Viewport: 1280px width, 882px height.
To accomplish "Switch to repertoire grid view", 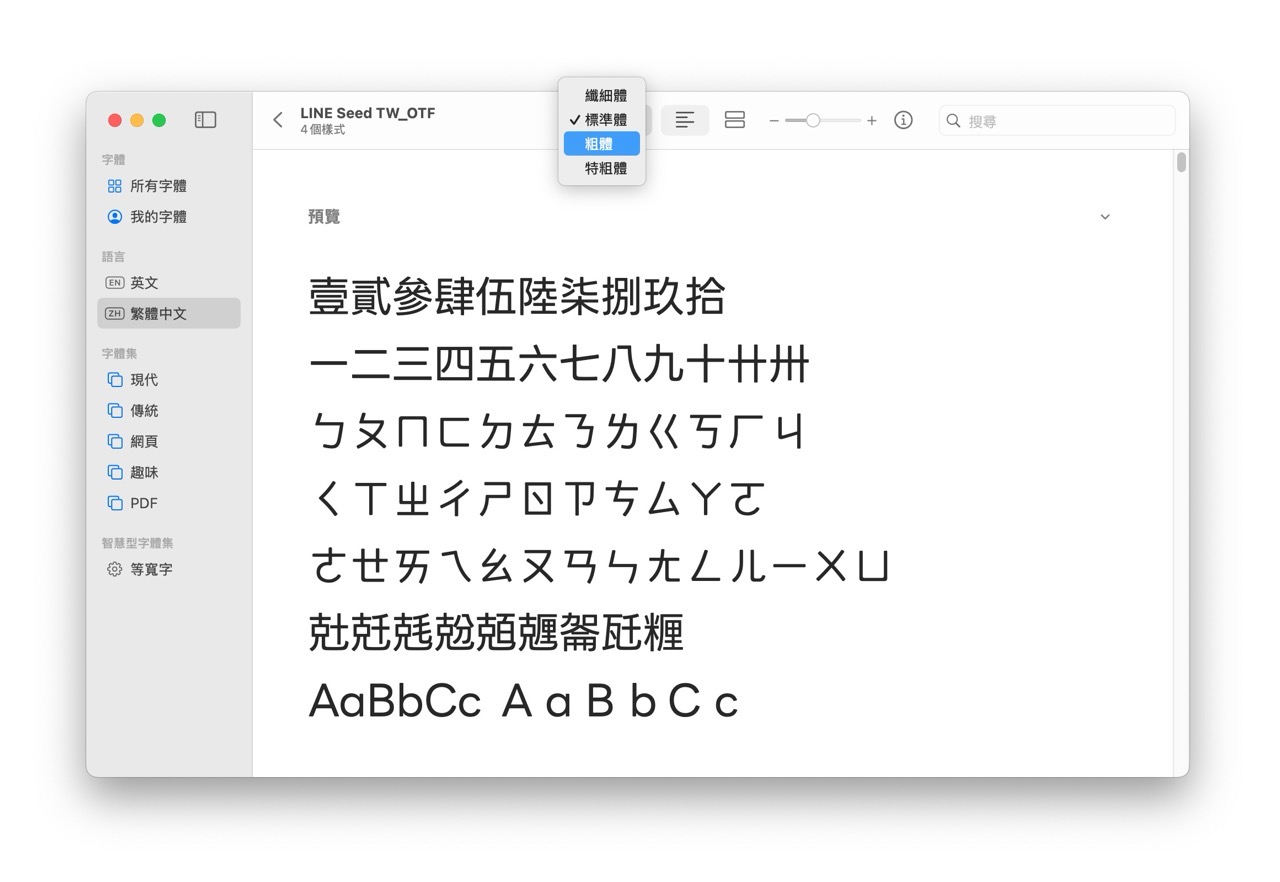I will coord(735,120).
